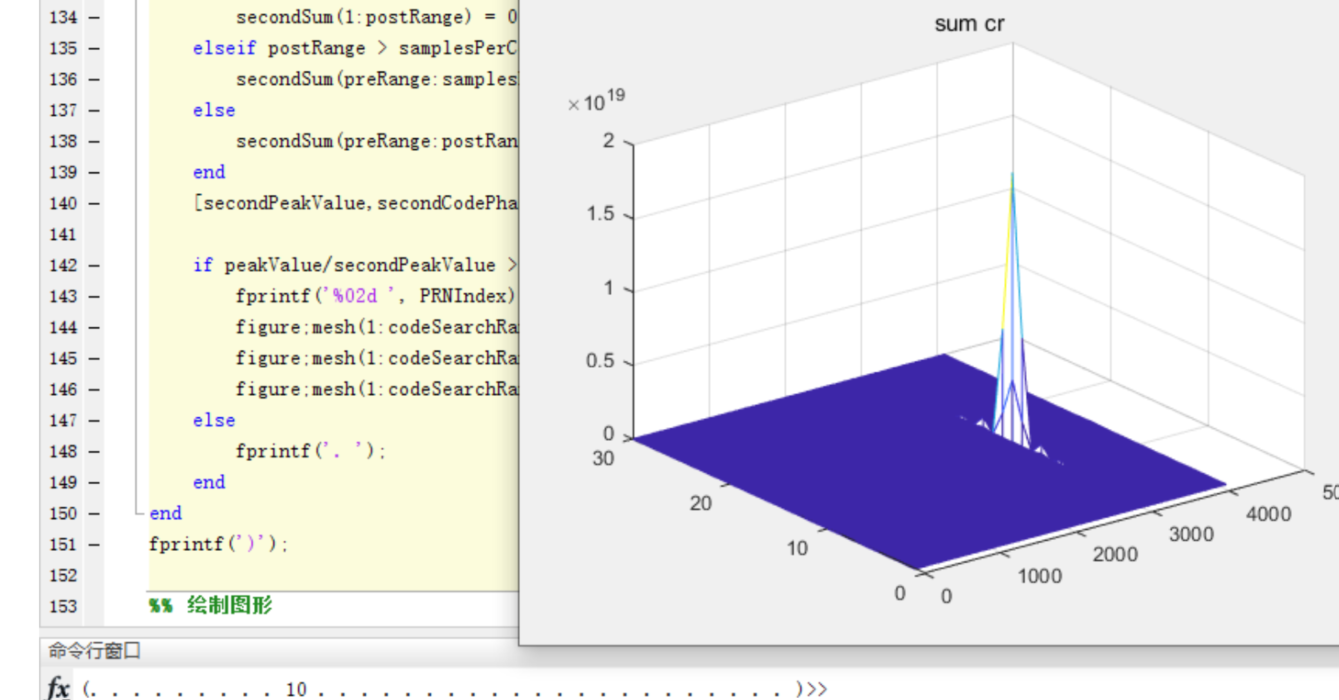Screen dimensions: 1339x700
Task: Select the "sum cr" figure title
Action: point(969,24)
